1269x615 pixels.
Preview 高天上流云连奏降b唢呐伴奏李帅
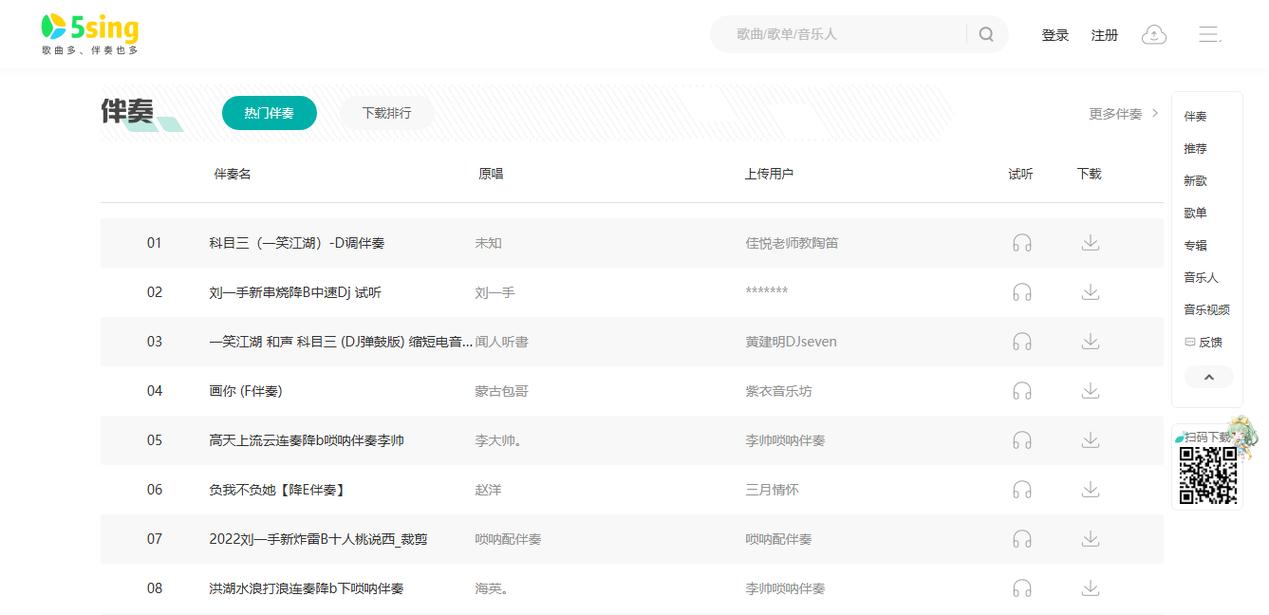click(x=1022, y=440)
